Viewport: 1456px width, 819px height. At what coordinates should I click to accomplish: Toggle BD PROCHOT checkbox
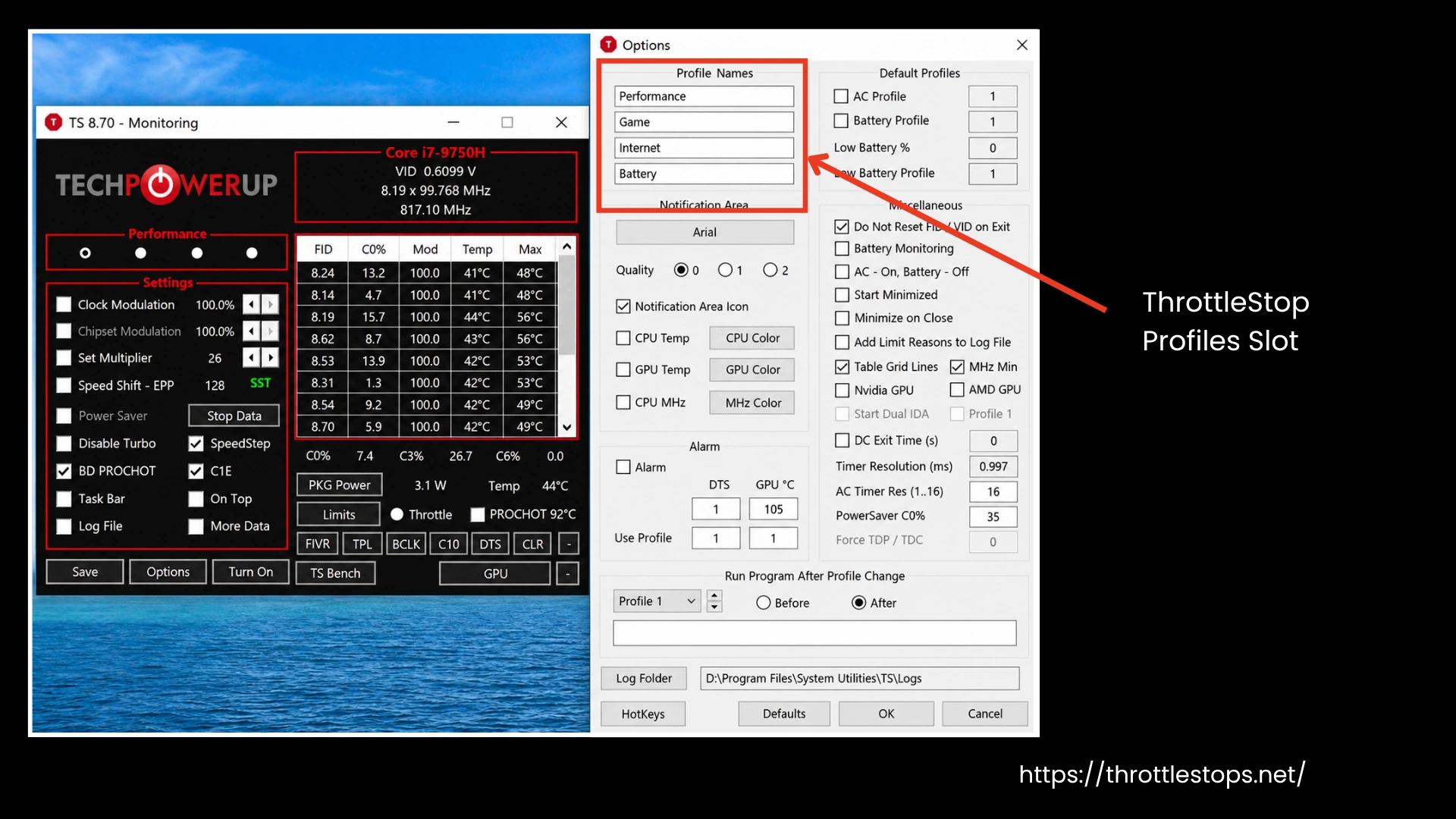point(64,471)
